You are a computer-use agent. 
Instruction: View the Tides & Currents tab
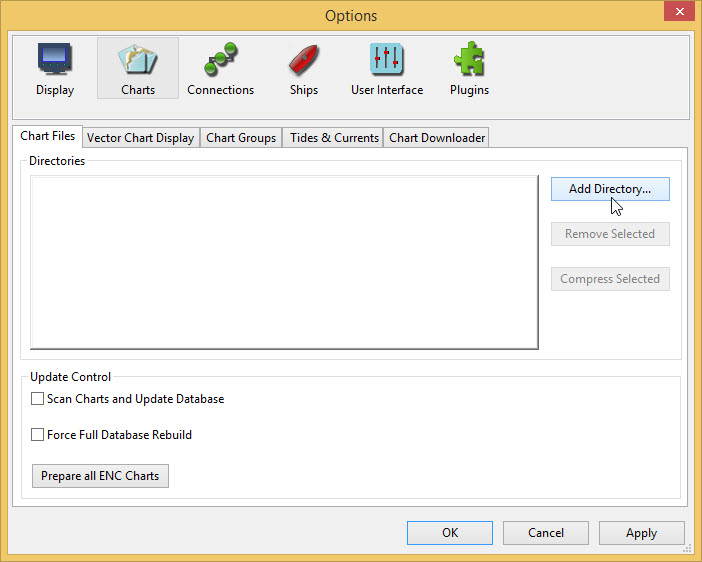(334, 138)
